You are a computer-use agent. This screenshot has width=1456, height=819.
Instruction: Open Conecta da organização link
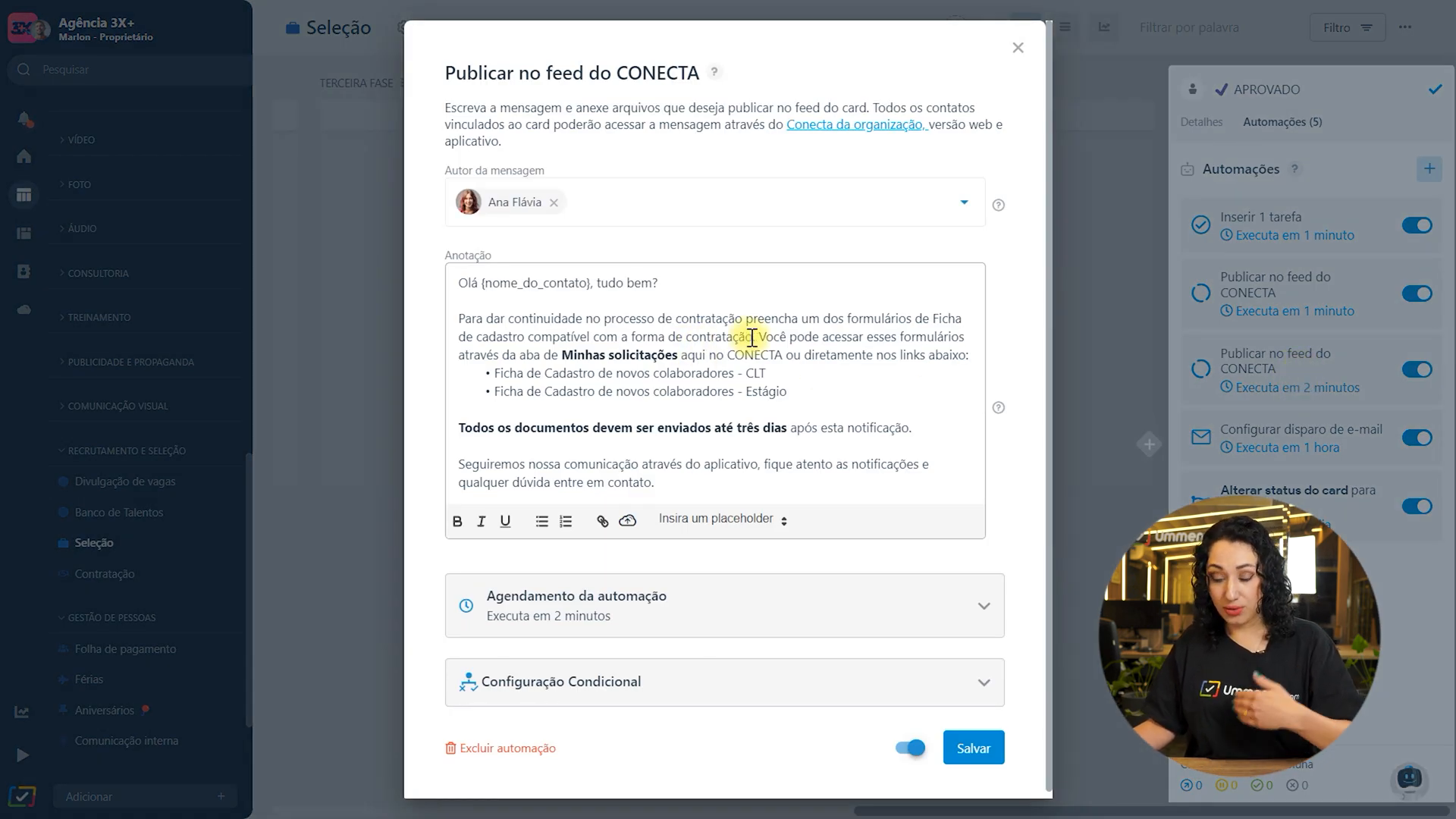click(855, 124)
